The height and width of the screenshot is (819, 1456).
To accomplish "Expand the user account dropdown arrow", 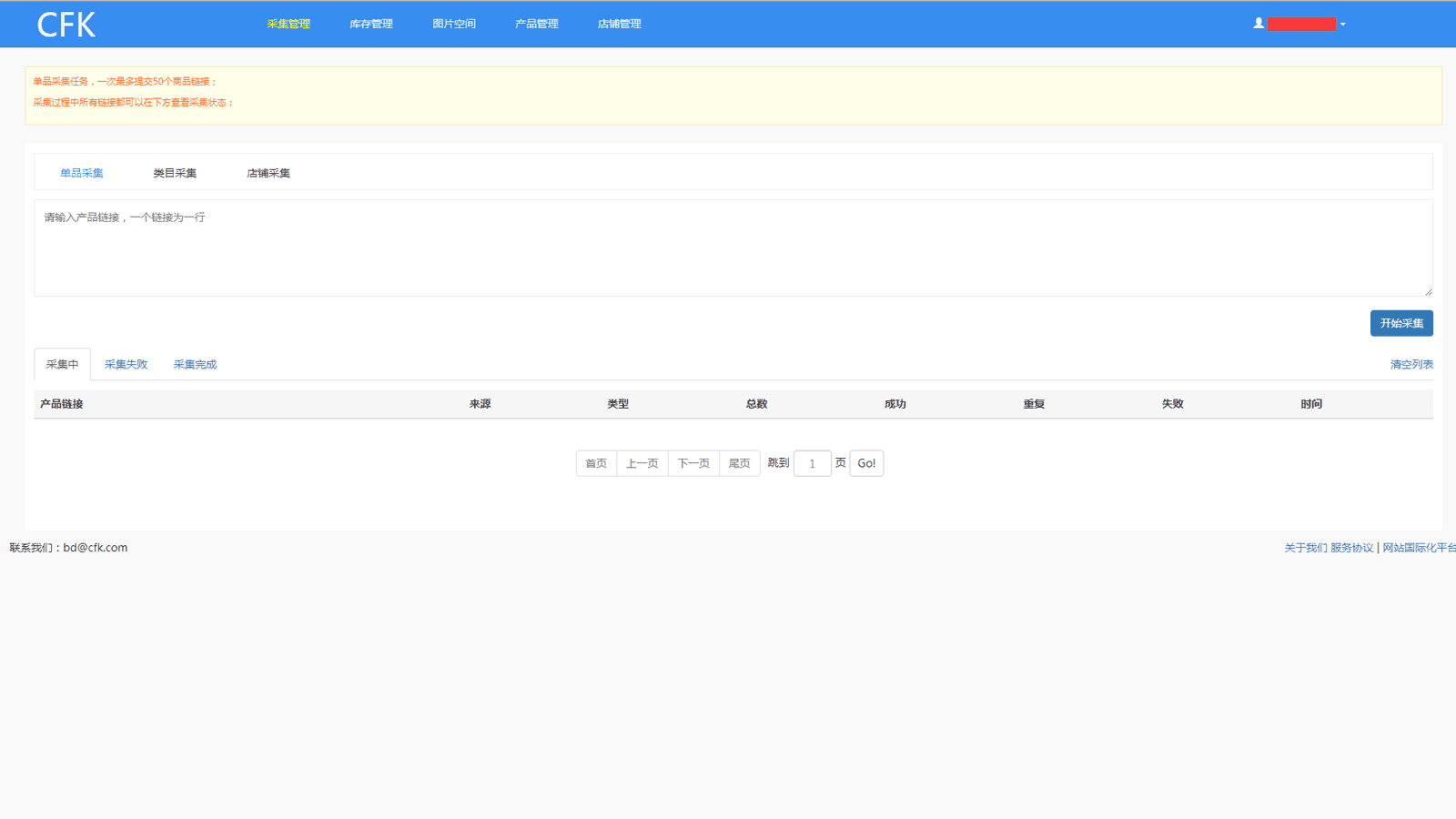I will 1343,25.
